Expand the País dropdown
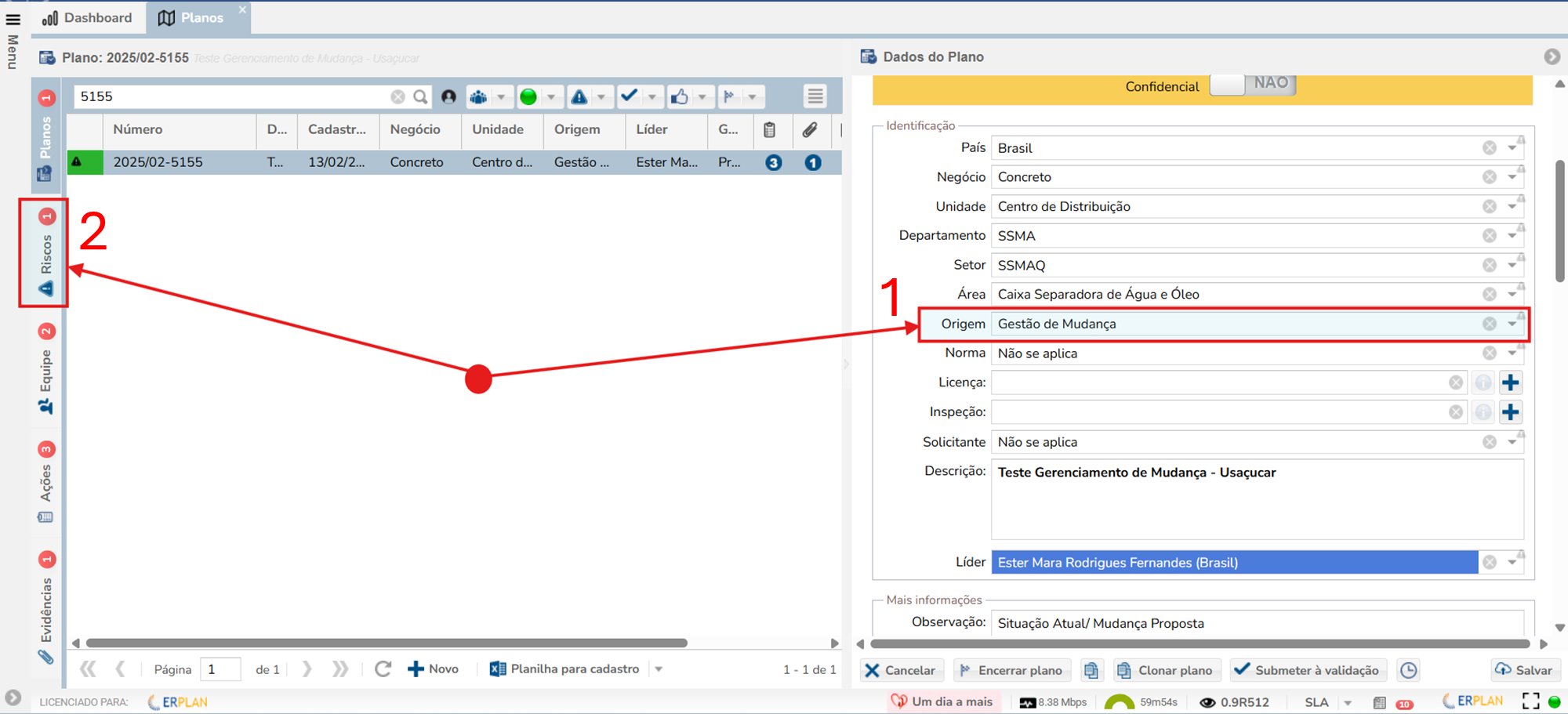 point(1512,148)
